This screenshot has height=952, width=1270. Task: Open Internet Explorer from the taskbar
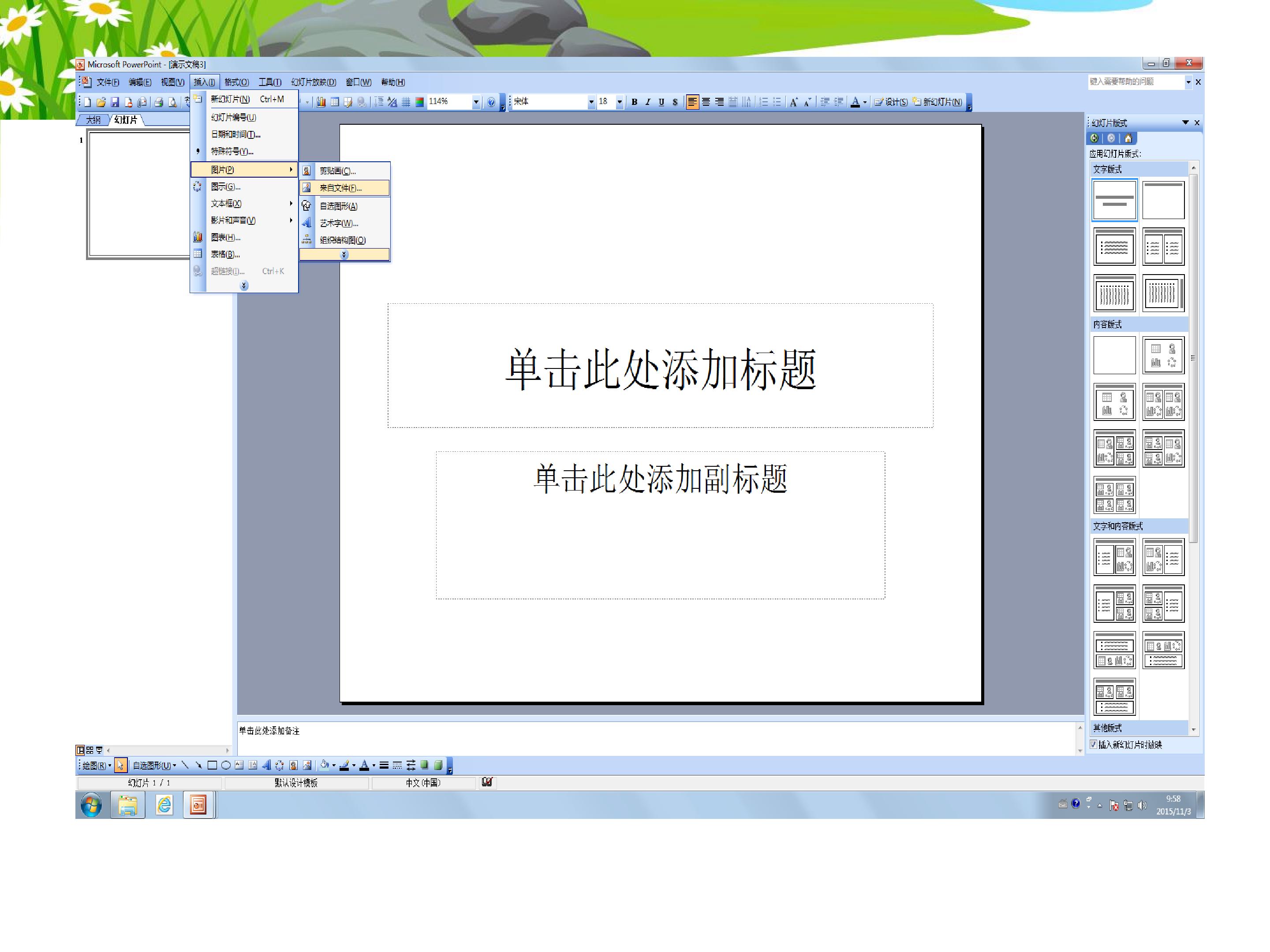pyautogui.click(x=164, y=805)
